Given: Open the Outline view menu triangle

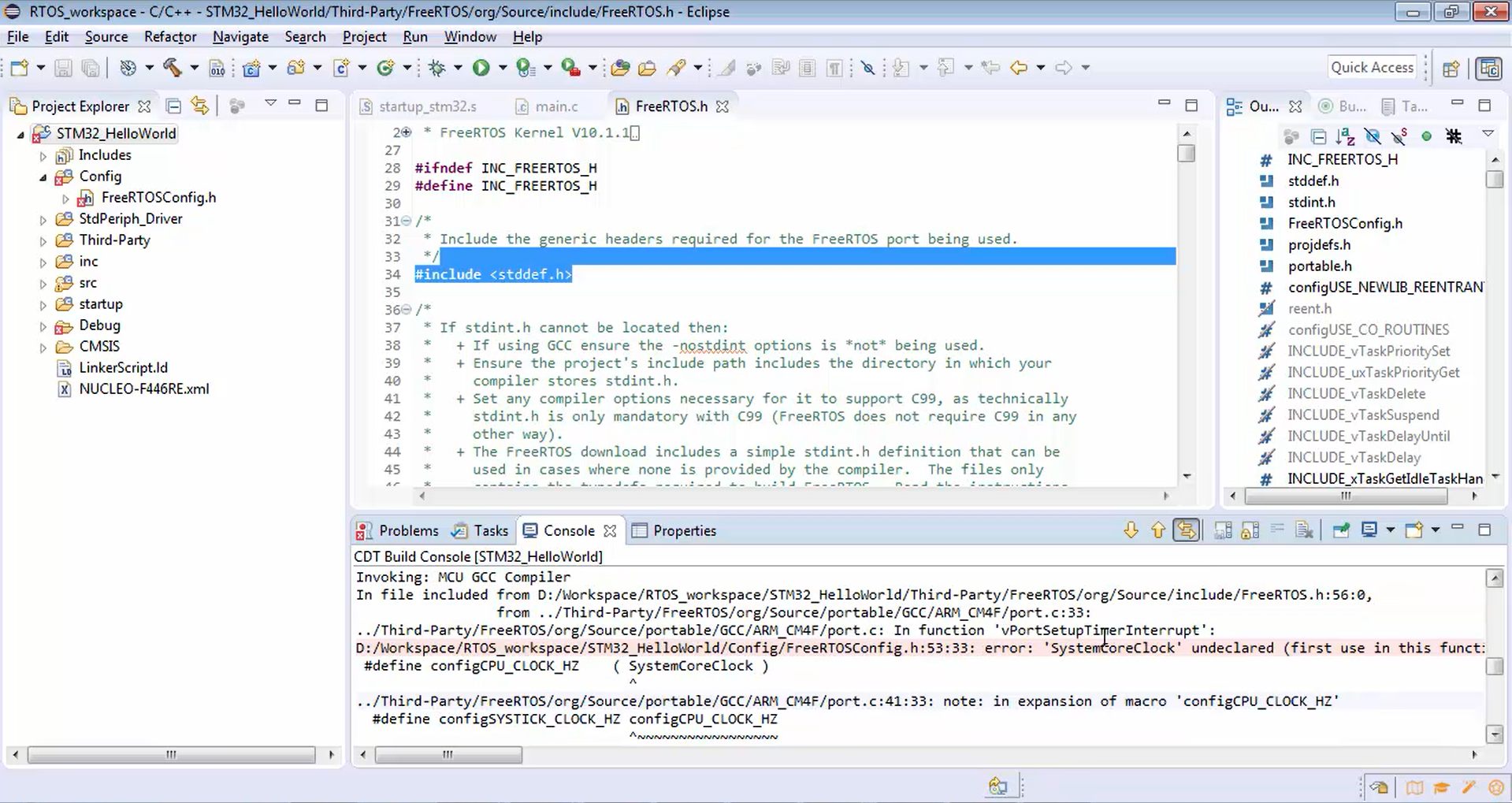Looking at the screenshot, I should coord(1488,134).
